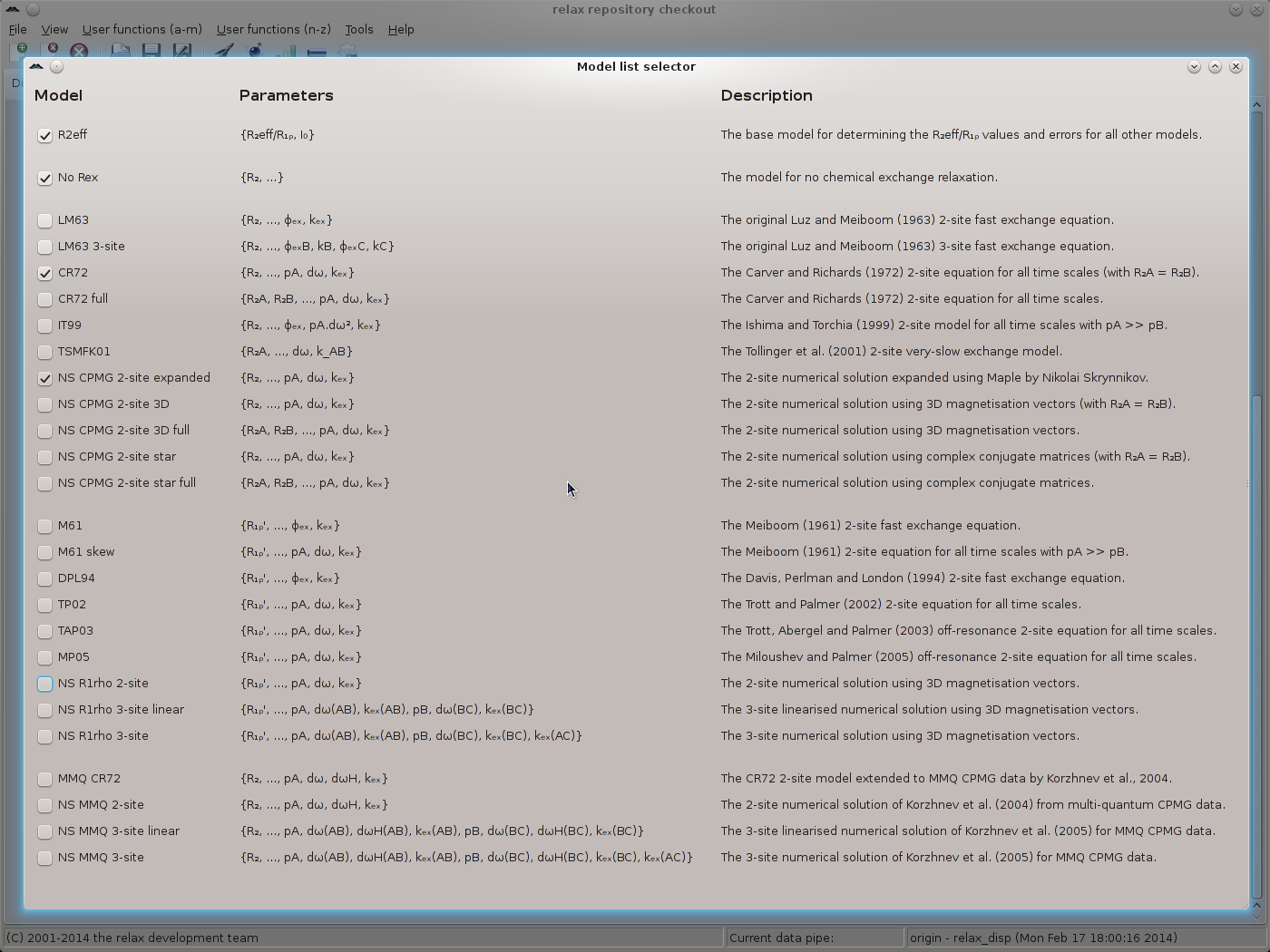Click the Model list selector window menu icon
The image size is (1270, 952).
point(35,66)
